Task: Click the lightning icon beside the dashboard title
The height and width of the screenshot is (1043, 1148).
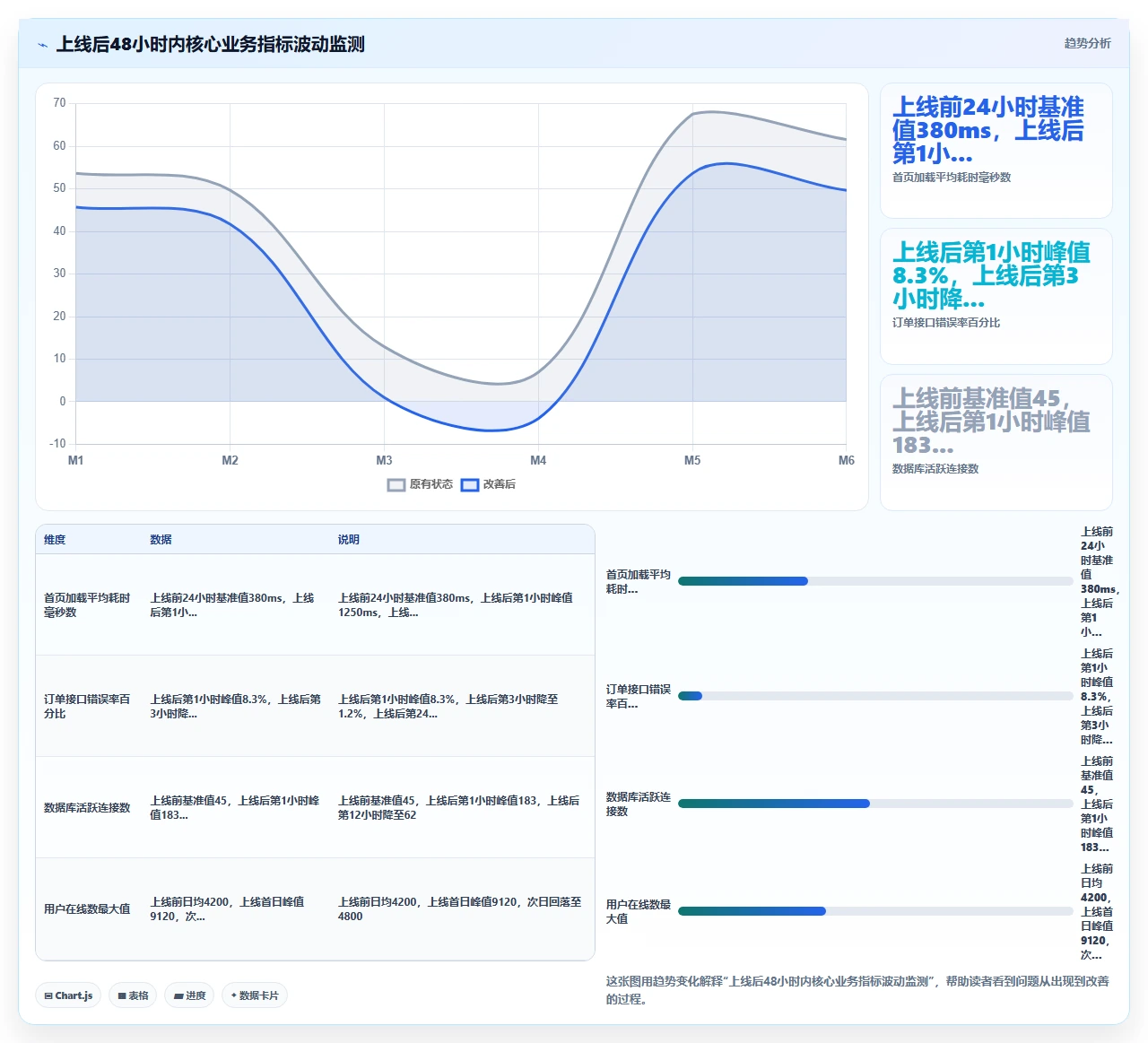Action: click(x=42, y=45)
